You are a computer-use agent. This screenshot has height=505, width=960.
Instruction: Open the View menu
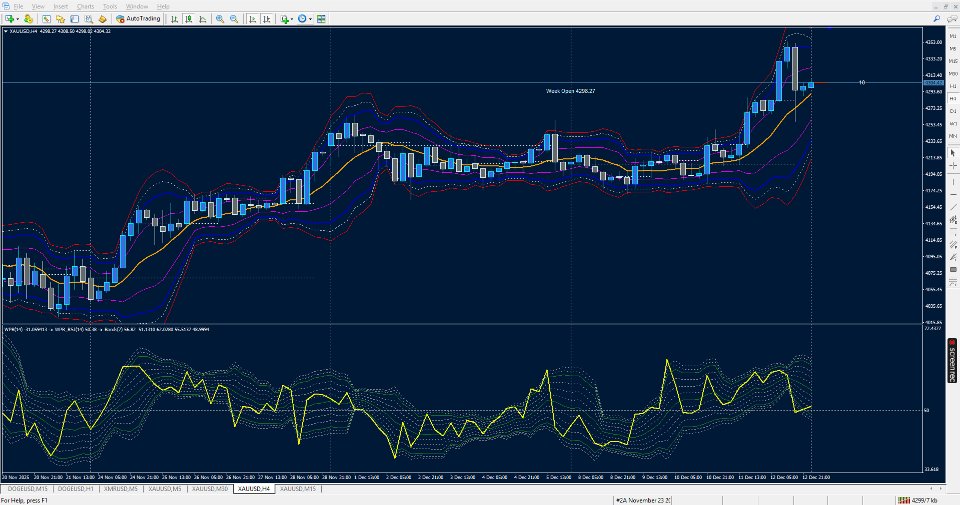click(x=38, y=6)
